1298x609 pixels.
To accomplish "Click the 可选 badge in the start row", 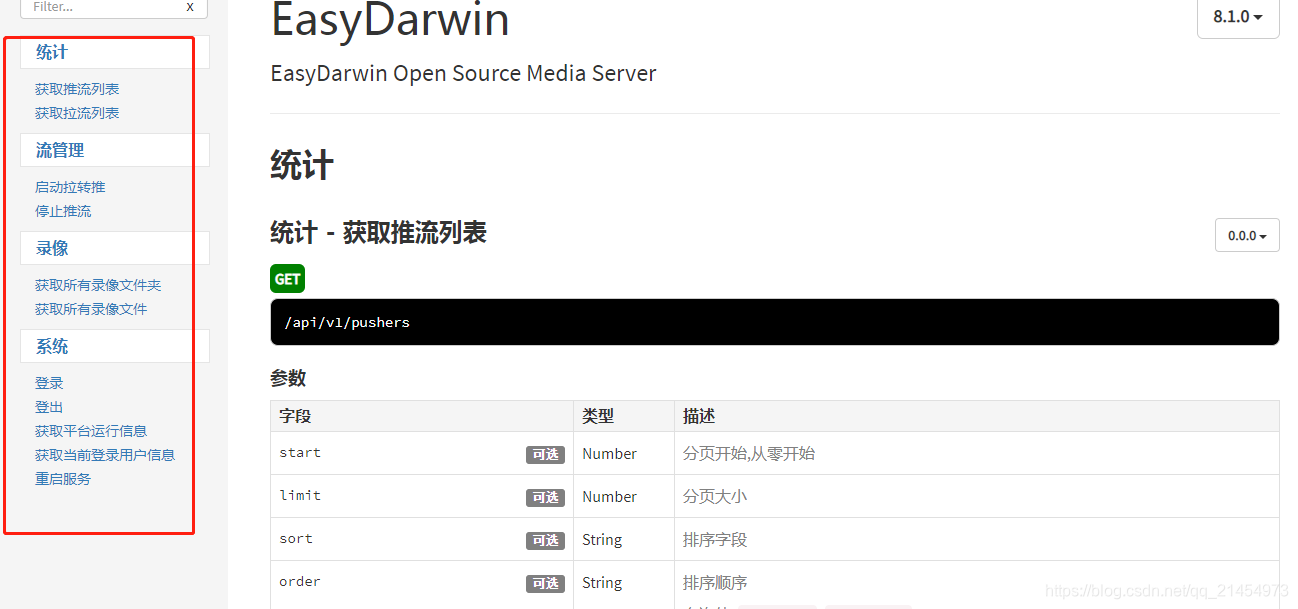I will click(545, 455).
